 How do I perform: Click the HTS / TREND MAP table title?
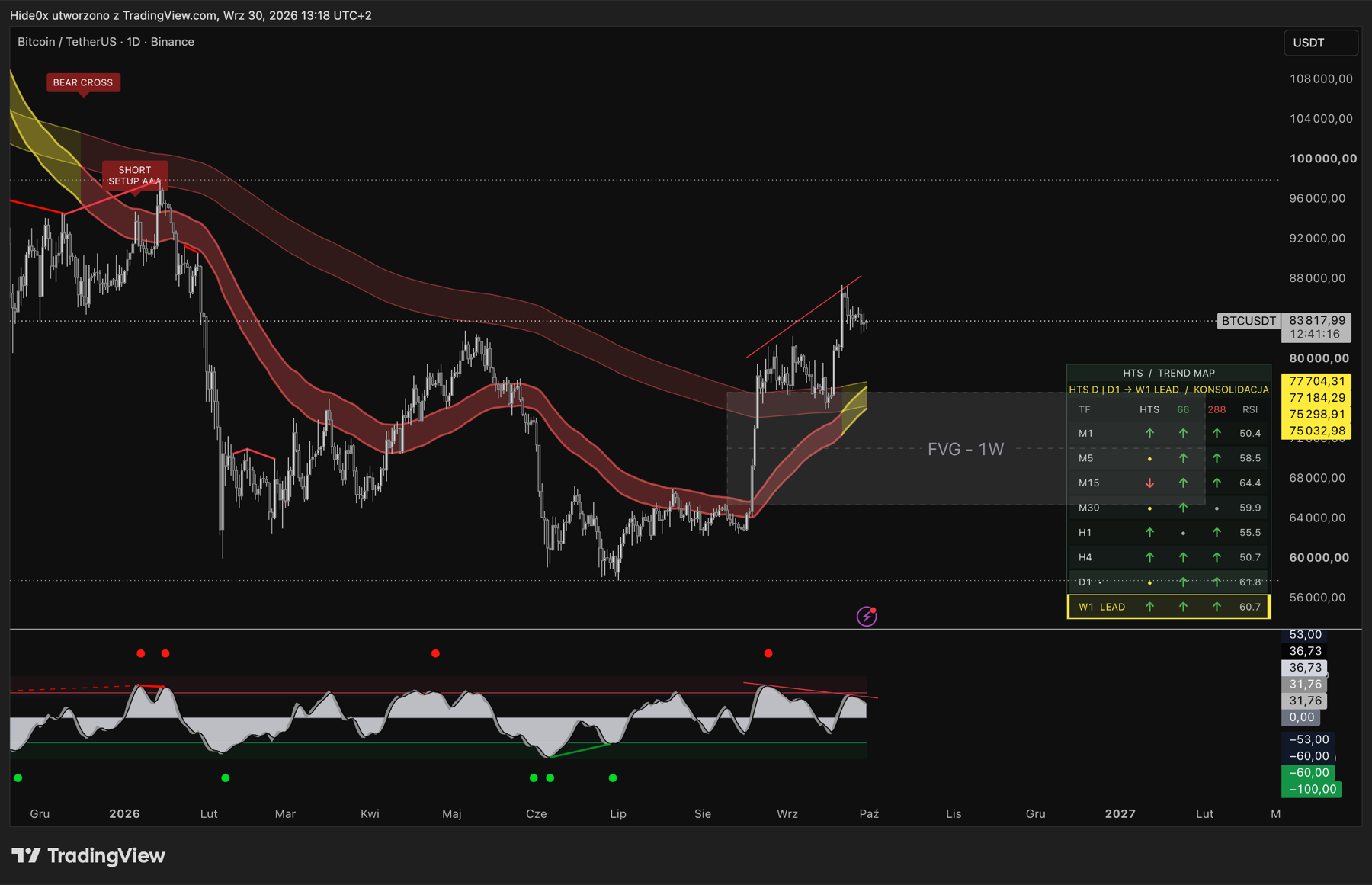(1168, 373)
